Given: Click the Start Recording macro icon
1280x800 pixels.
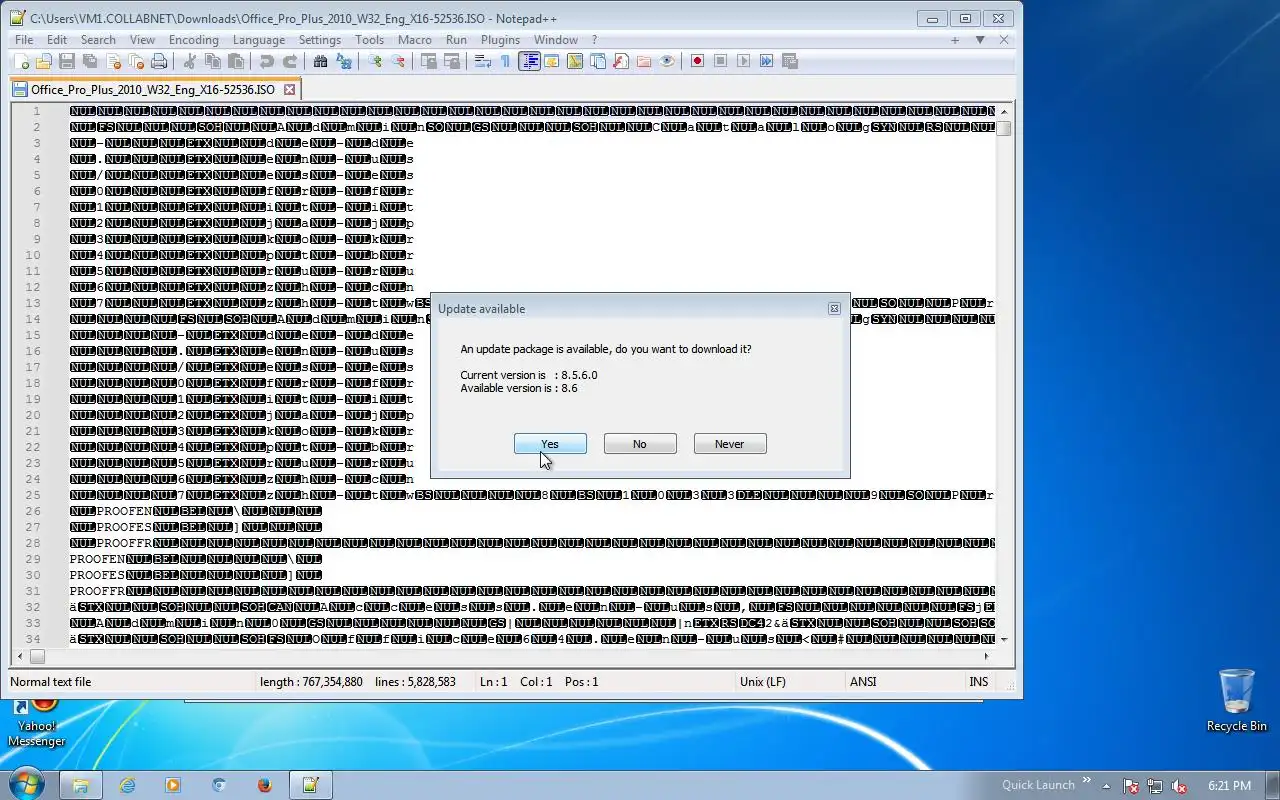Looking at the screenshot, I should [697, 61].
